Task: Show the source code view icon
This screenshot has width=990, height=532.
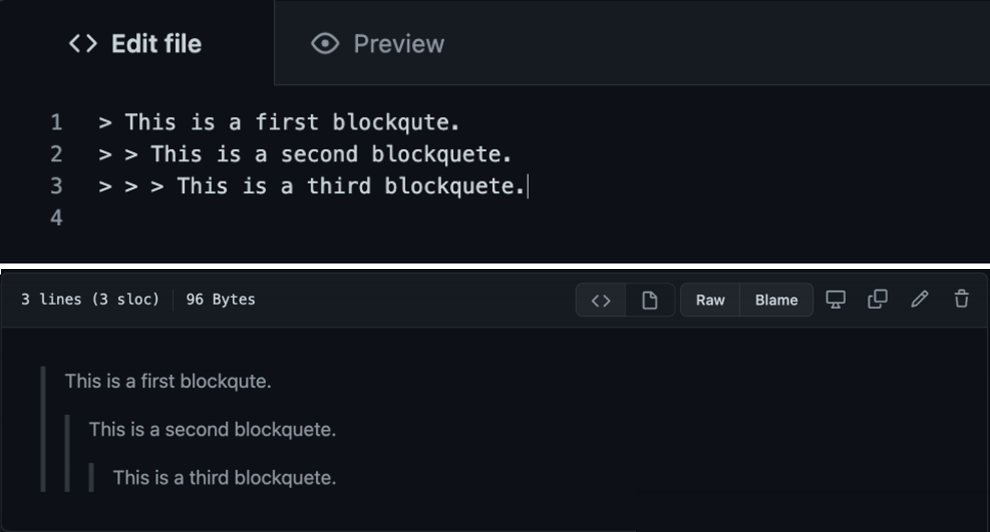Action: pyautogui.click(x=601, y=300)
